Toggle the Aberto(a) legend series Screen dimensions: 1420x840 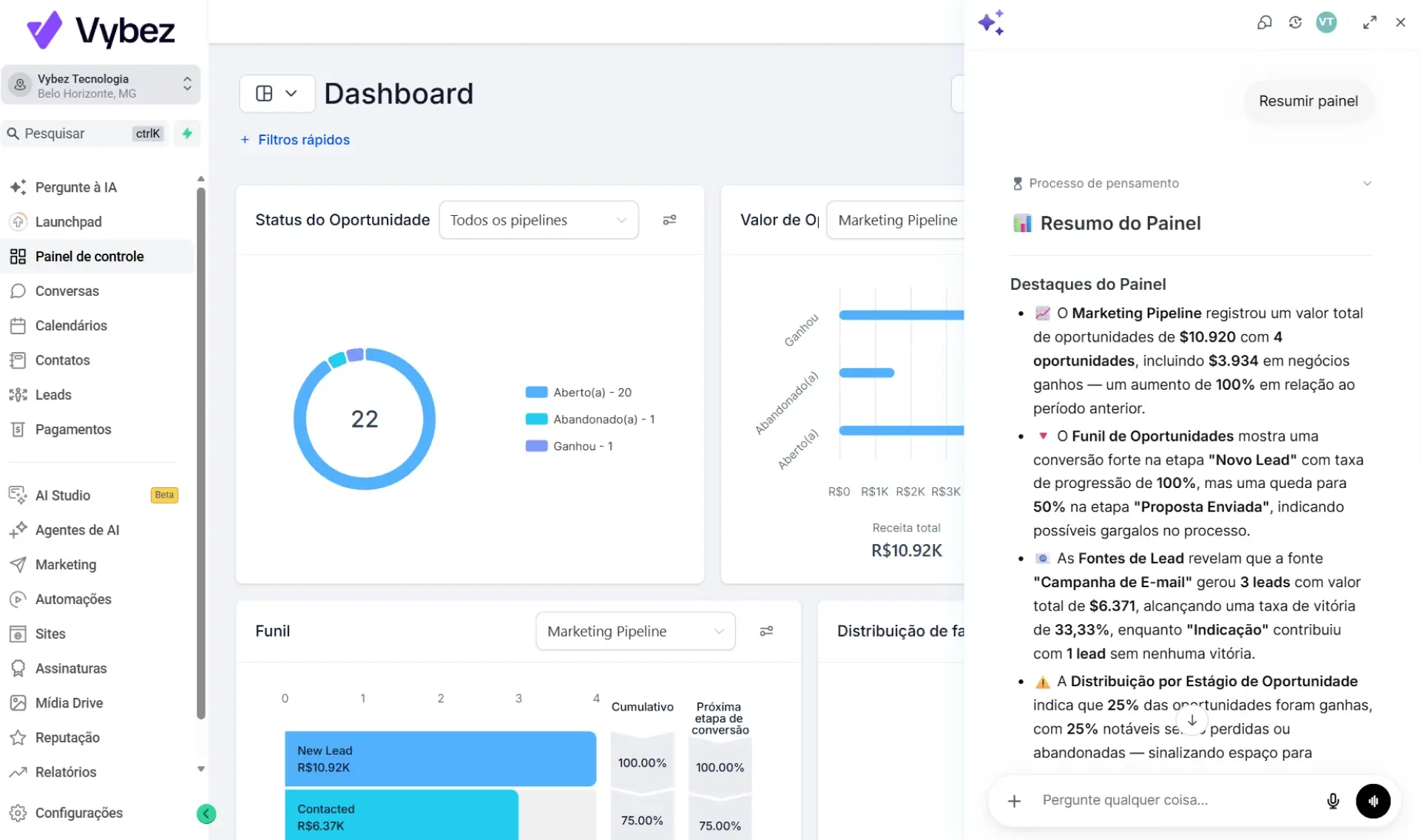[578, 393]
